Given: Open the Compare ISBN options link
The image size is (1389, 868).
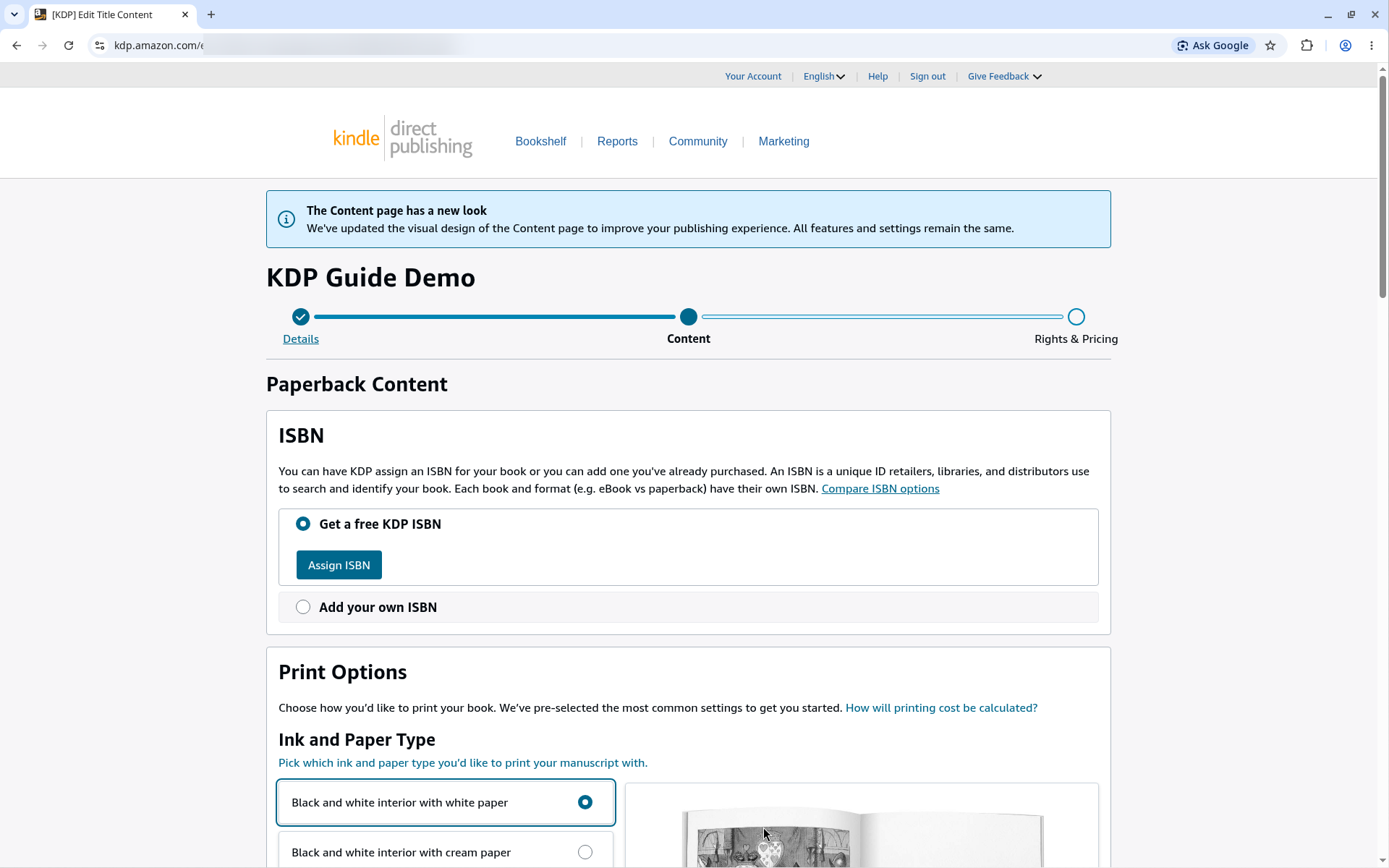Looking at the screenshot, I should [880, 489].
